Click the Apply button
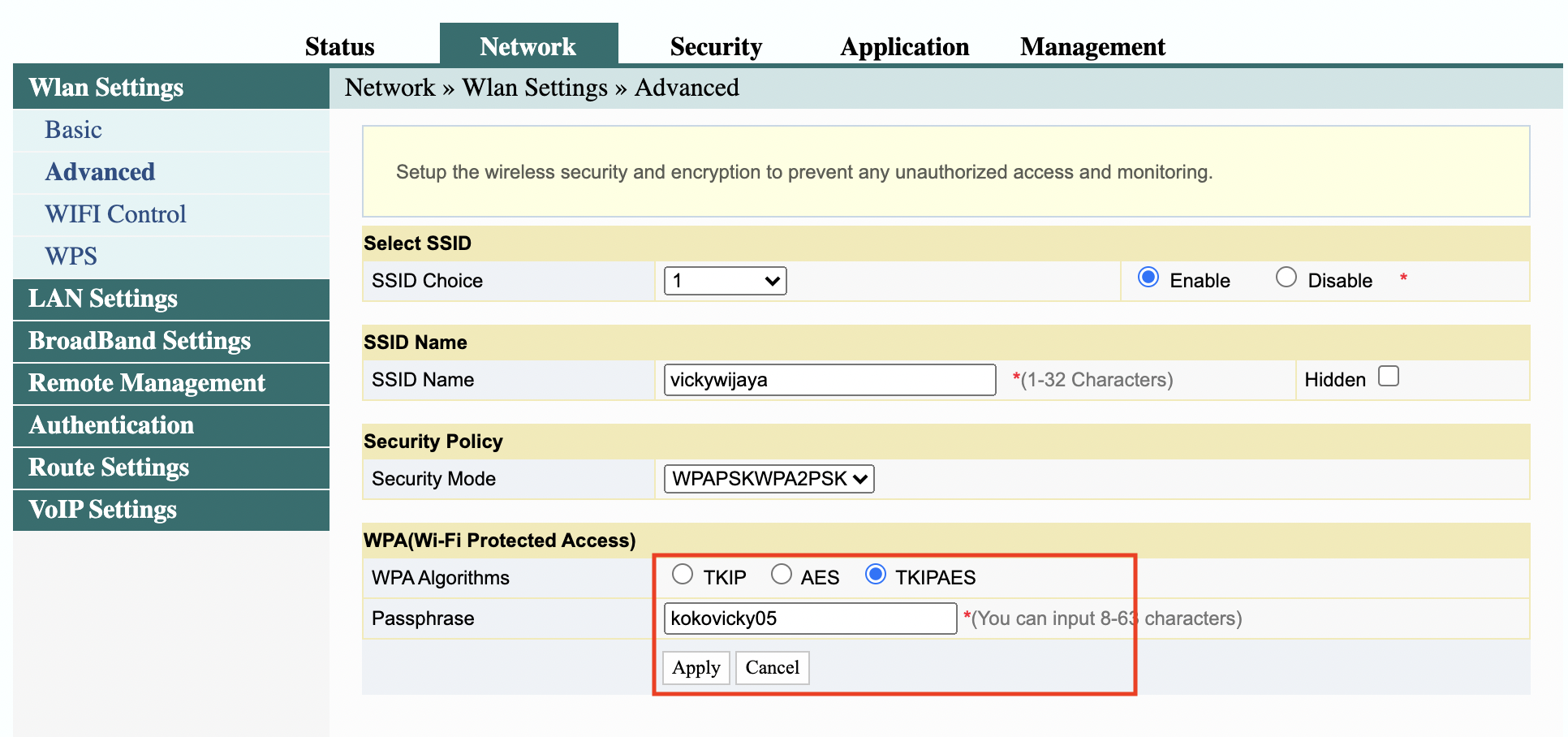Screen dimensions: 1568x737 tap(696, 667)
